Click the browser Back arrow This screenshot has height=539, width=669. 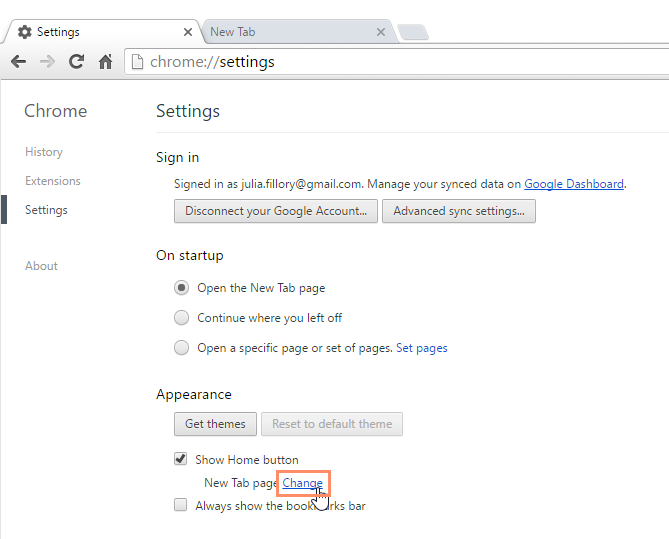coord(18,62)
